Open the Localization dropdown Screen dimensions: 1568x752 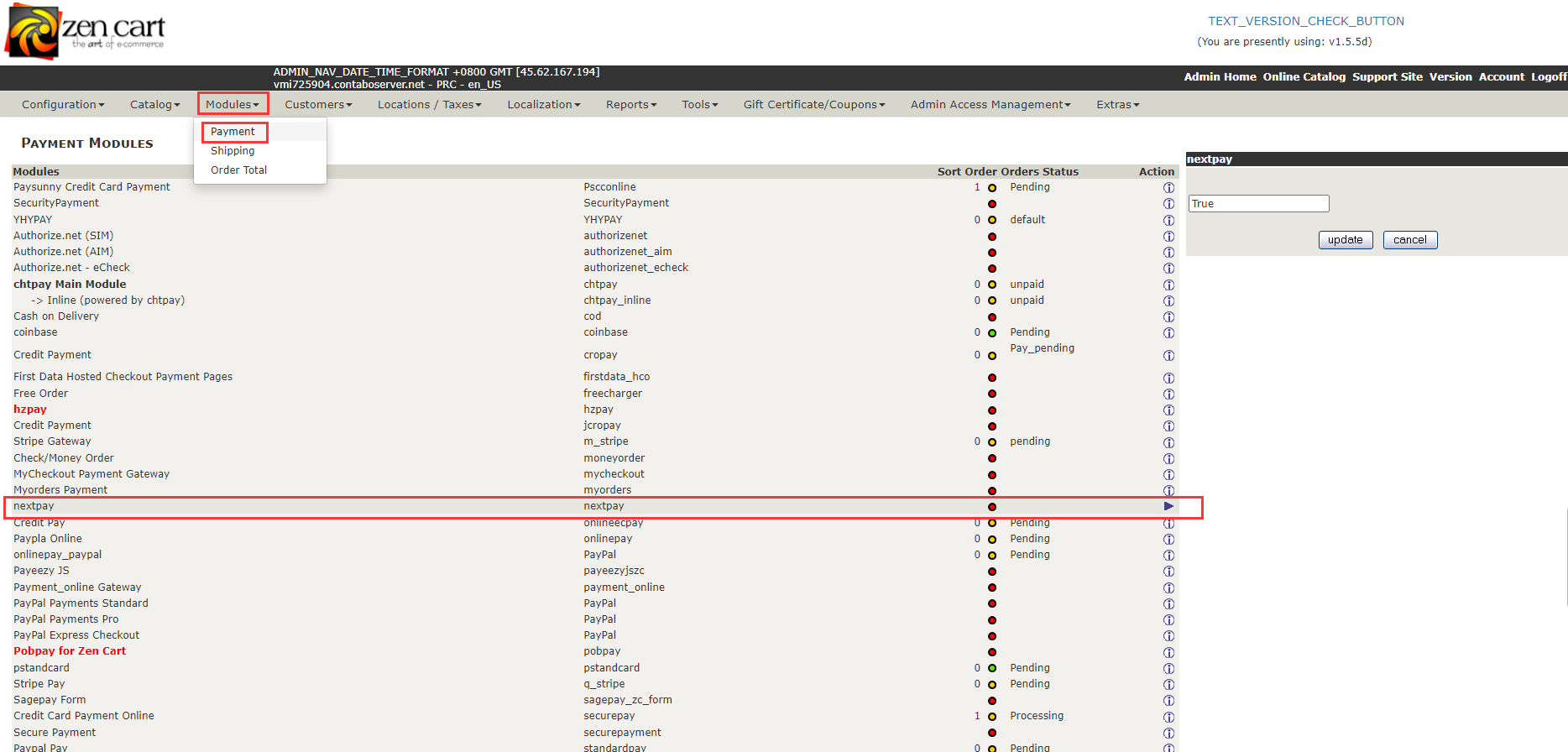pos(544,104)
